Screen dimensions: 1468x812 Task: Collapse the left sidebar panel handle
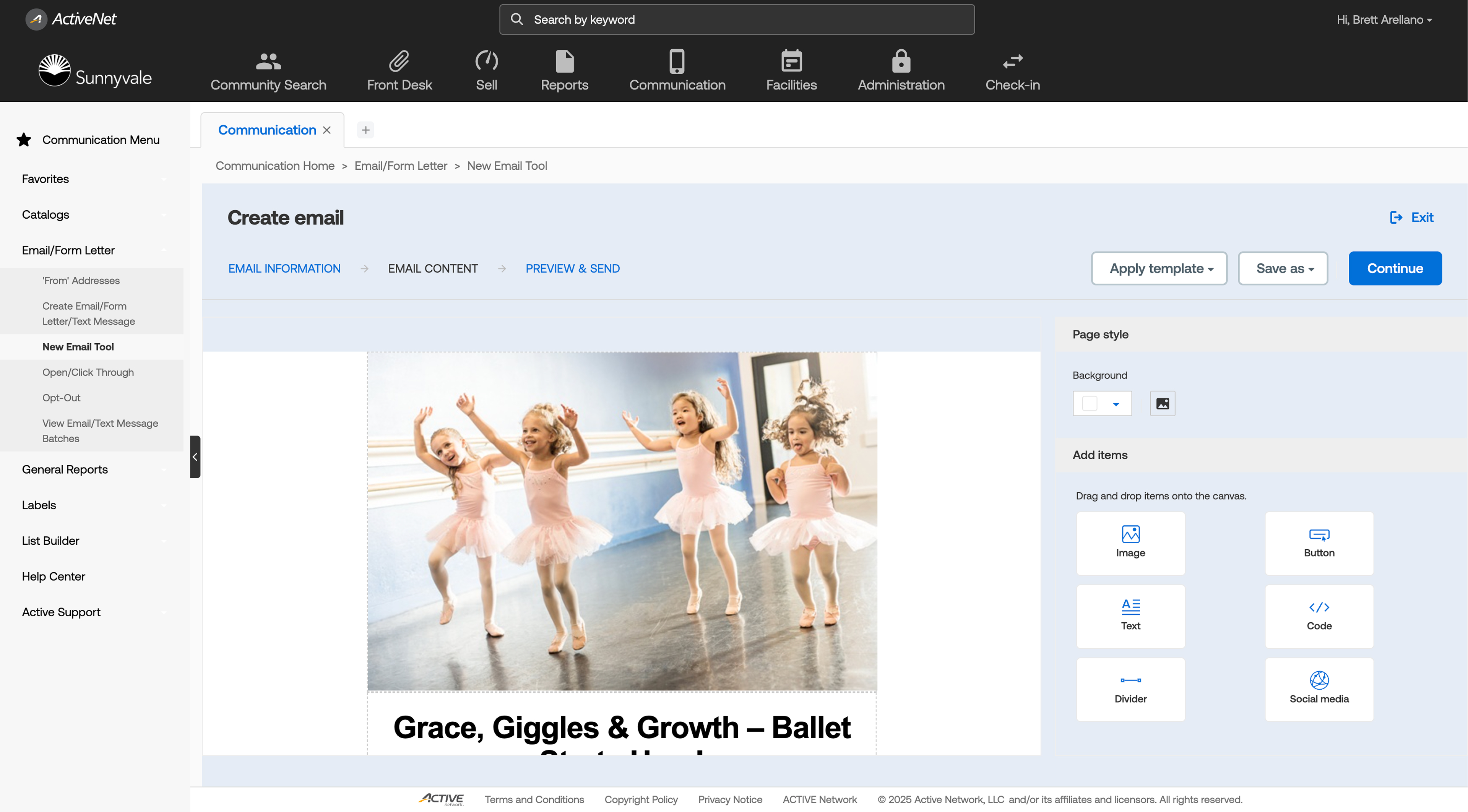point(195,456)
